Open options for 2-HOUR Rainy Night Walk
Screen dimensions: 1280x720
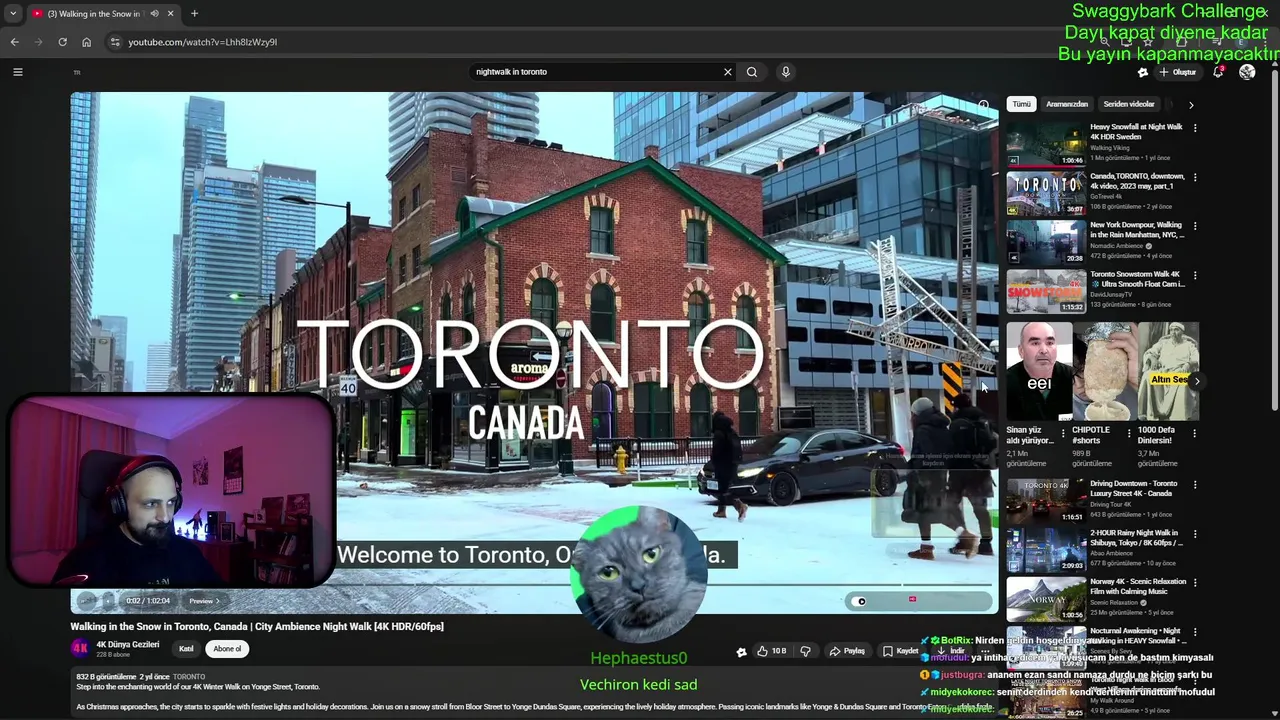(x=1194, y=534)
